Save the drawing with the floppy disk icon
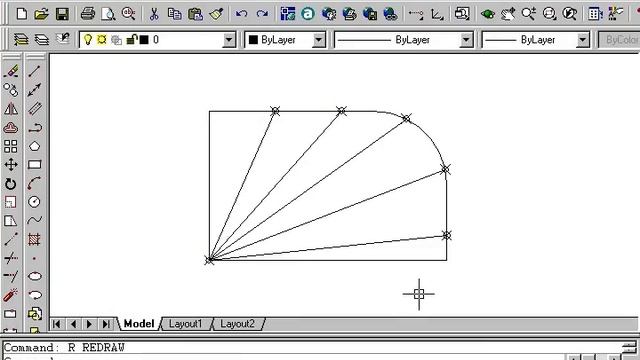 tap(62, 14)
